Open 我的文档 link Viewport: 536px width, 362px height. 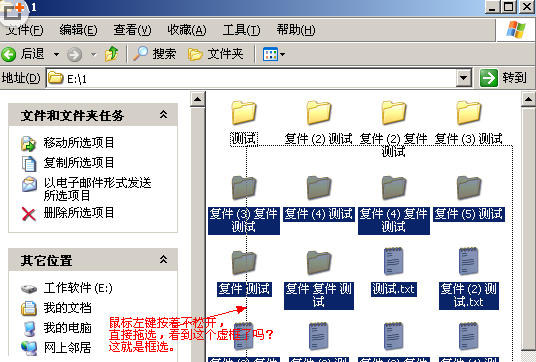pyautogui.click(x=67, y=308)
